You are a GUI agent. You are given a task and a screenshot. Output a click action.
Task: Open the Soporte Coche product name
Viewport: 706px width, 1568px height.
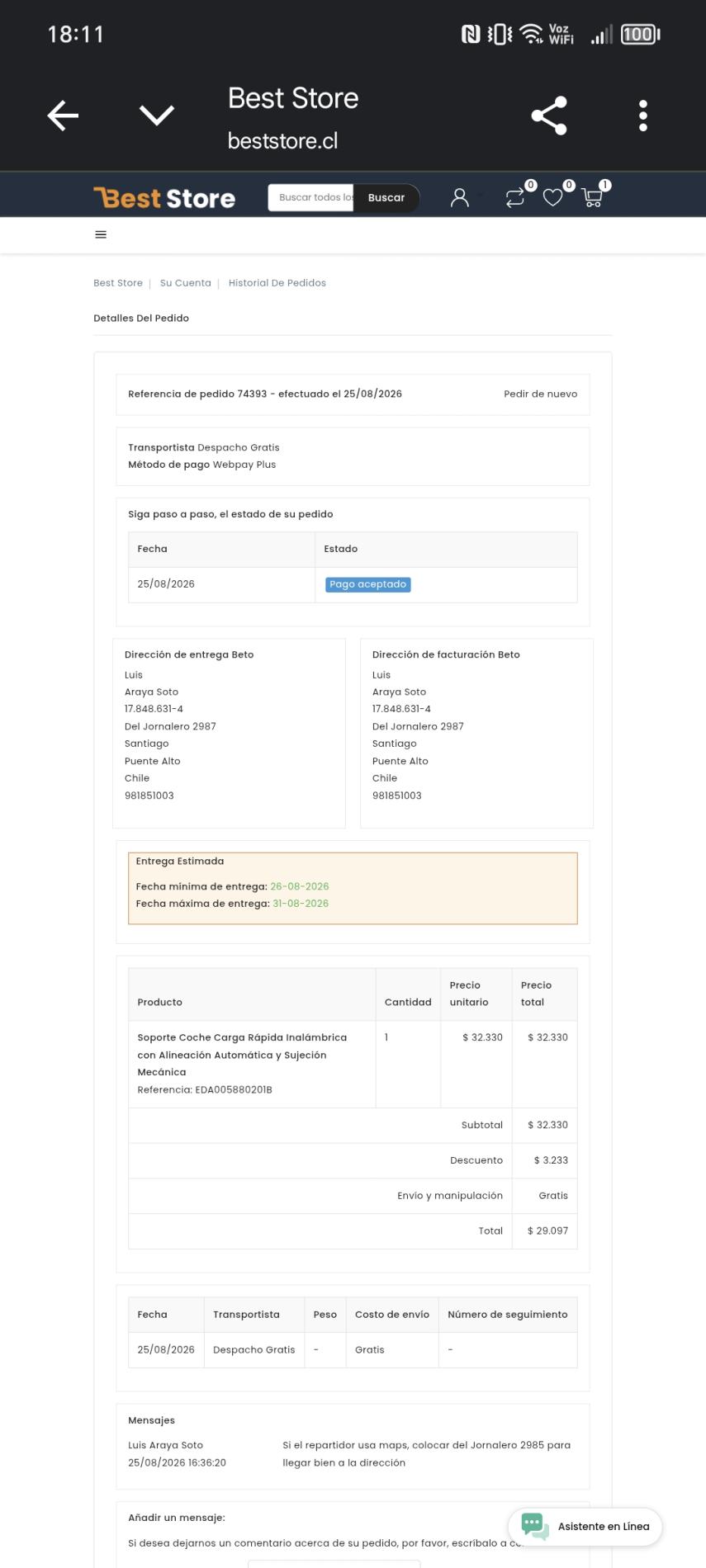(242, 1055)
